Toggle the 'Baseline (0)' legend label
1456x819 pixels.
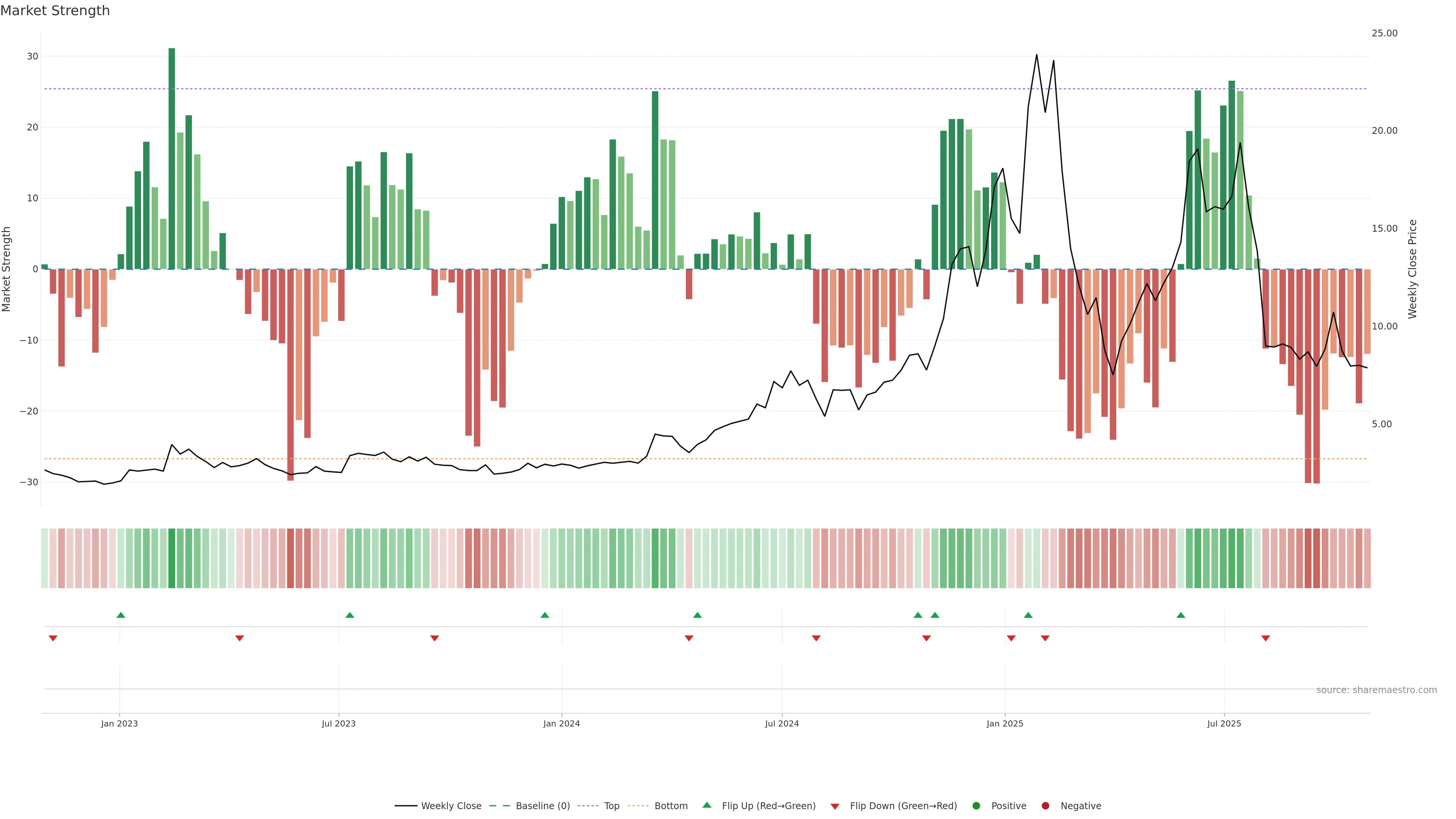click(x=543, y=805)
